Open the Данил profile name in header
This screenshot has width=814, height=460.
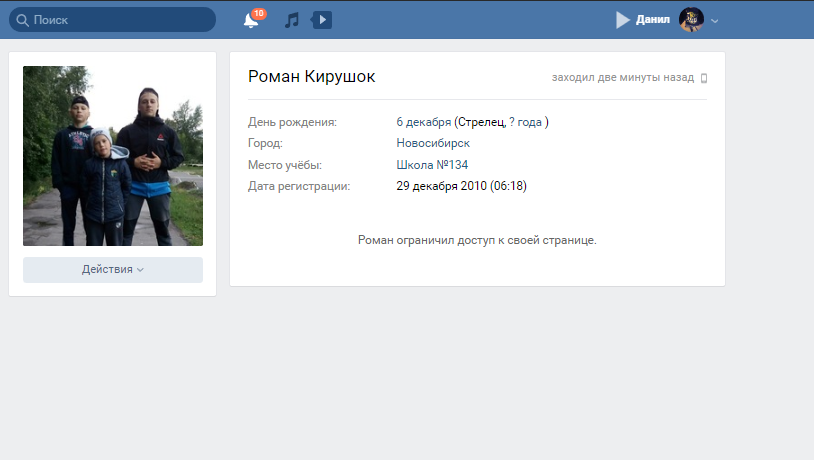[x=653, y=20]
